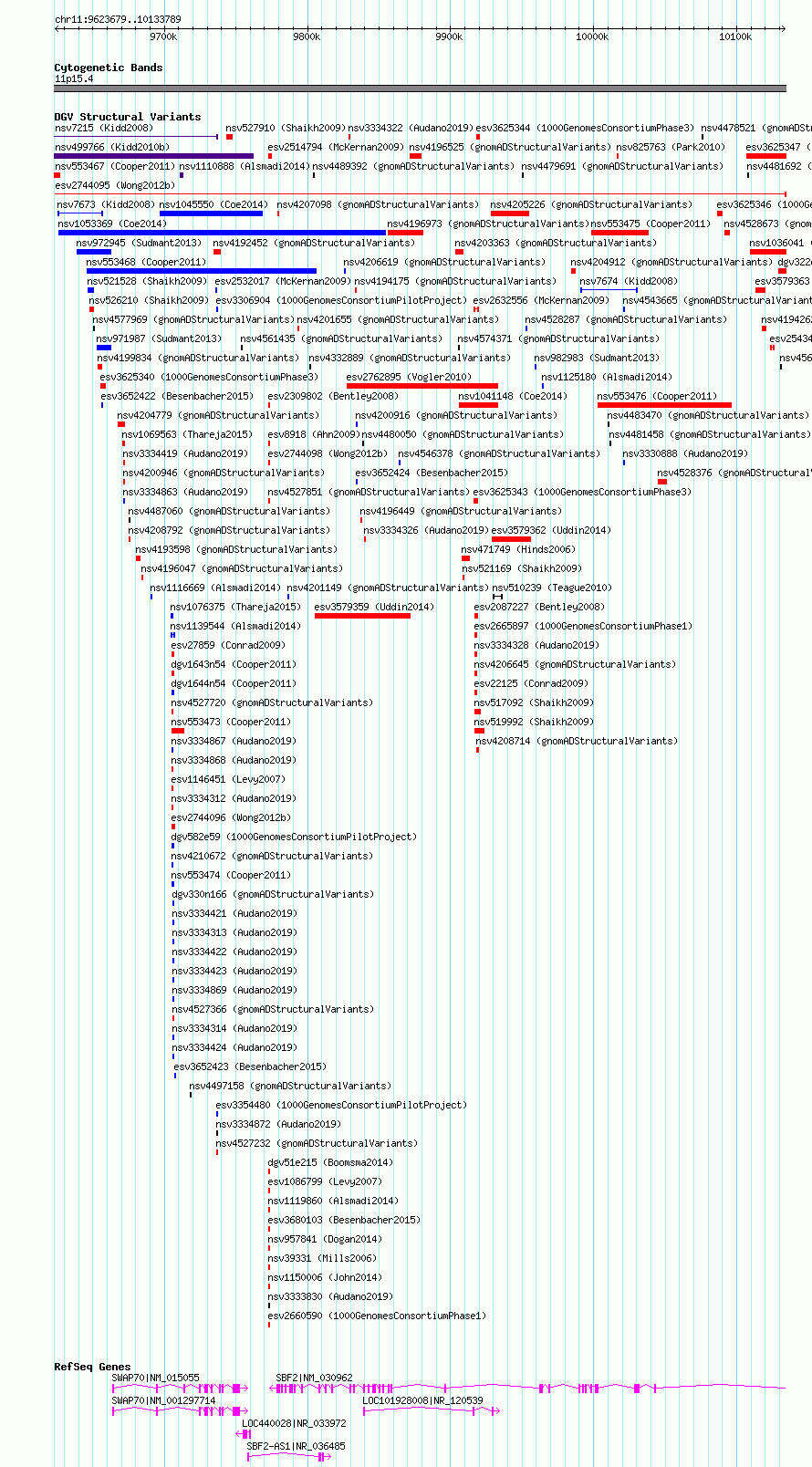Viewport: 812px width, 1467px height.
Task: Click the esv8918 (Ahn2009) label
Action: coord(313,434)
